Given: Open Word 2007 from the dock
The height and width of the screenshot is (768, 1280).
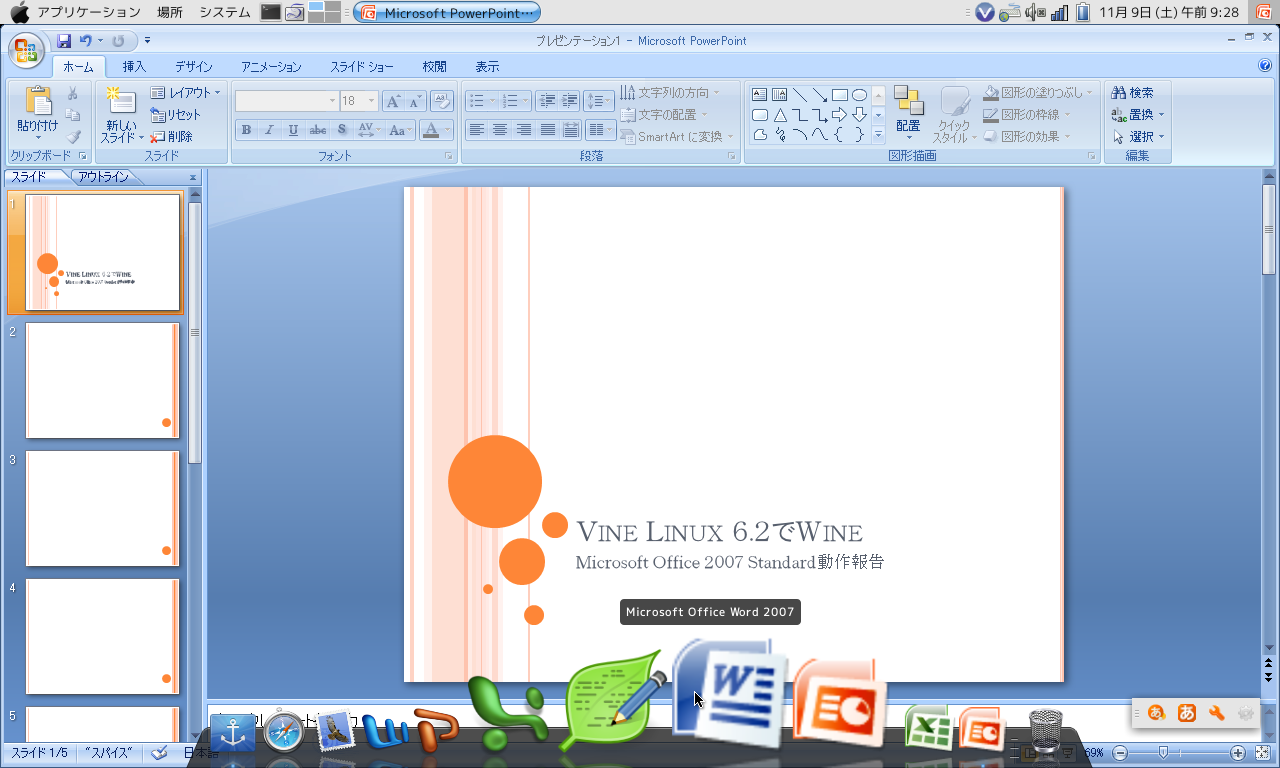Looking at the screenshot, I should [x=731, y=693].
